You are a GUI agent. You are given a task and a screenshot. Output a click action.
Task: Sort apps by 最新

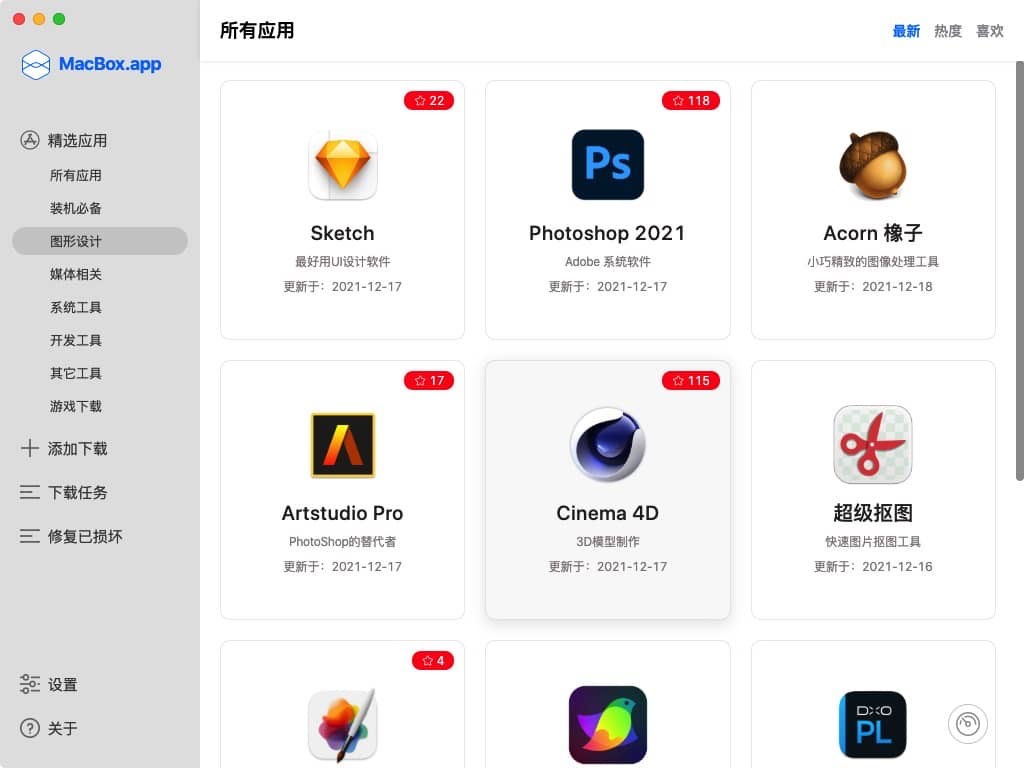coord(906,31)
